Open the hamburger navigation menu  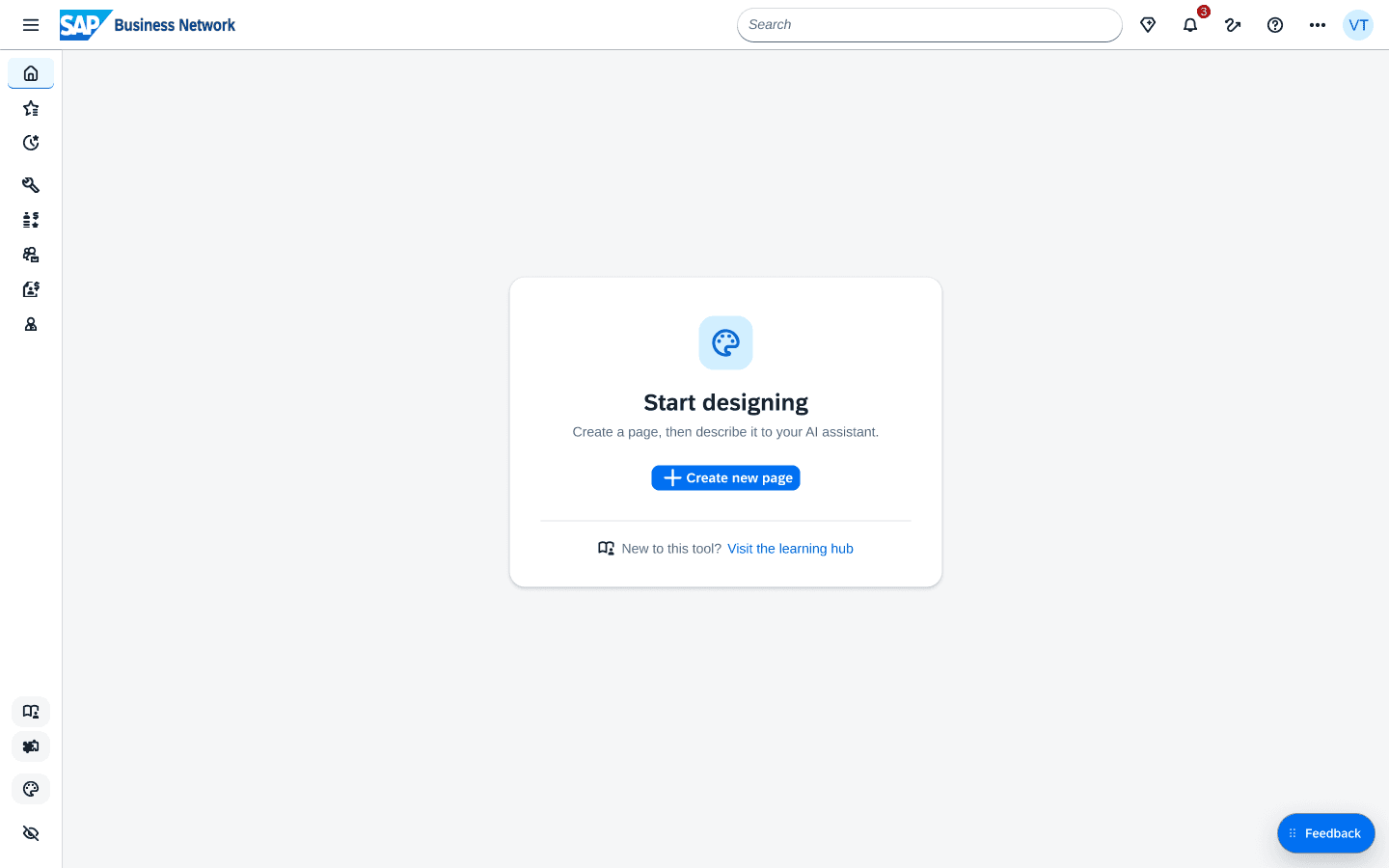[31, 25]
